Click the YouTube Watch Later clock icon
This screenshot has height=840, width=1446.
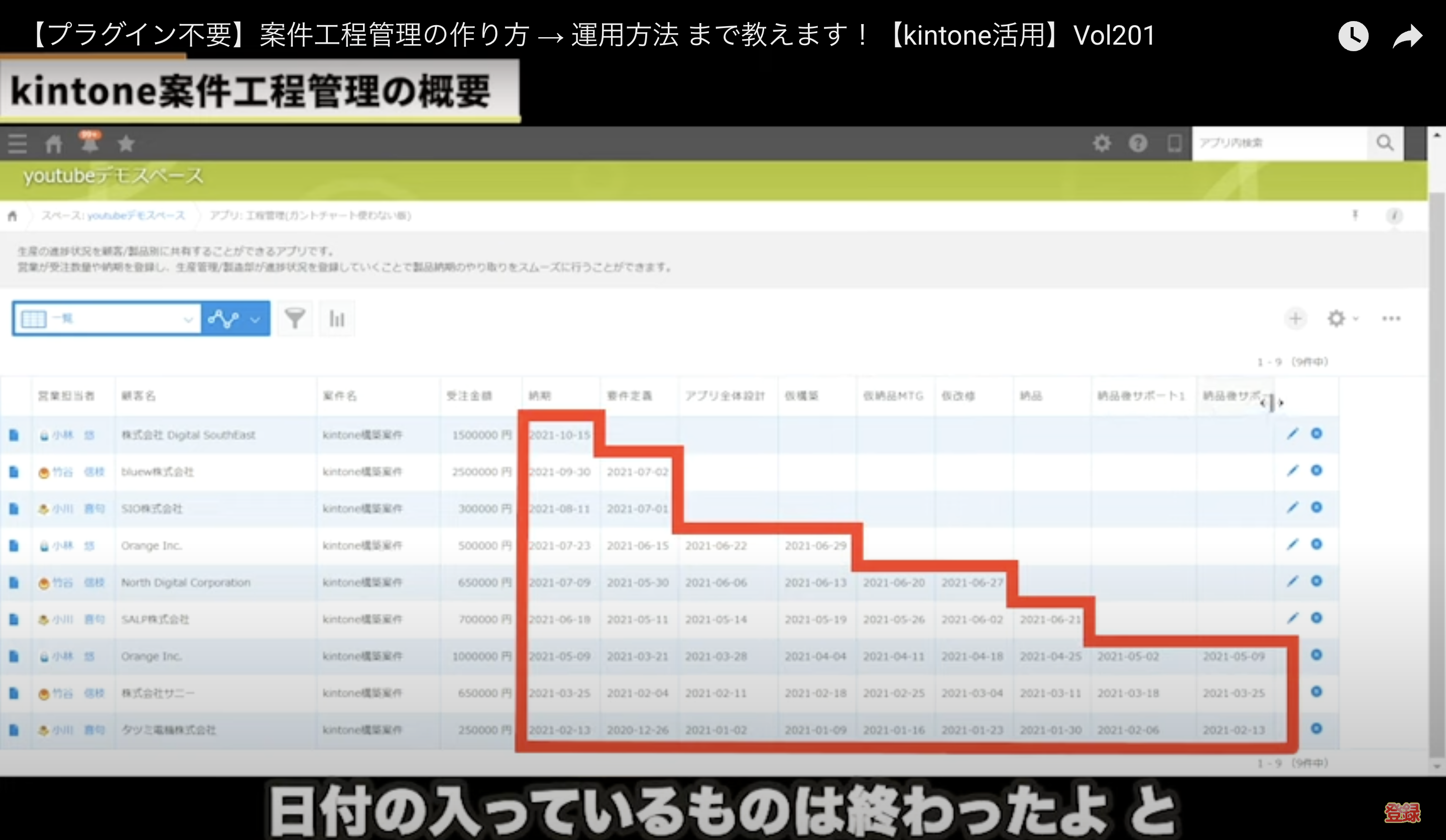pos(1353,37)
